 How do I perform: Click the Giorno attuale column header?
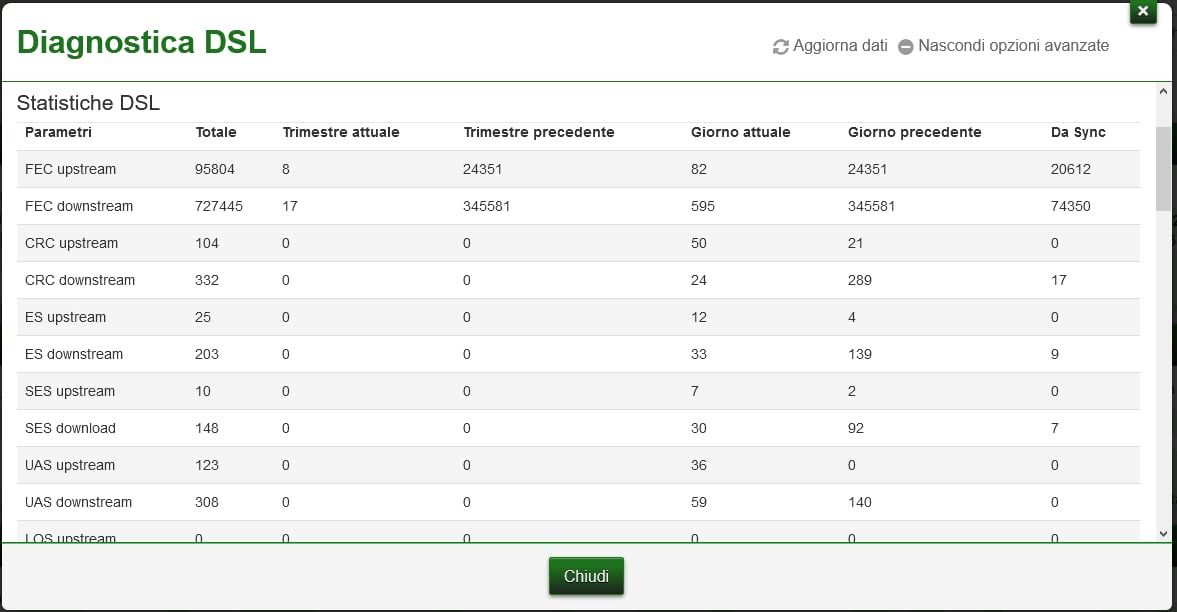click(x=741, y=132)
